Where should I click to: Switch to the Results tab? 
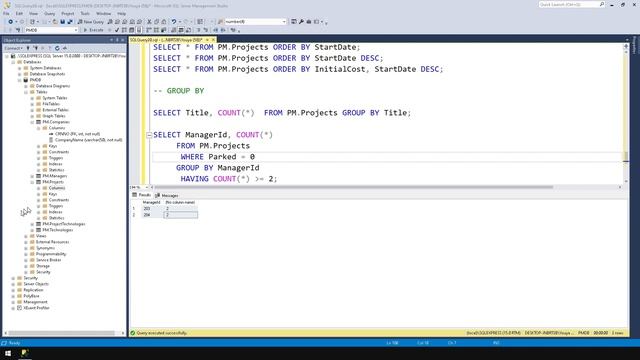click(x=142, y=195)
